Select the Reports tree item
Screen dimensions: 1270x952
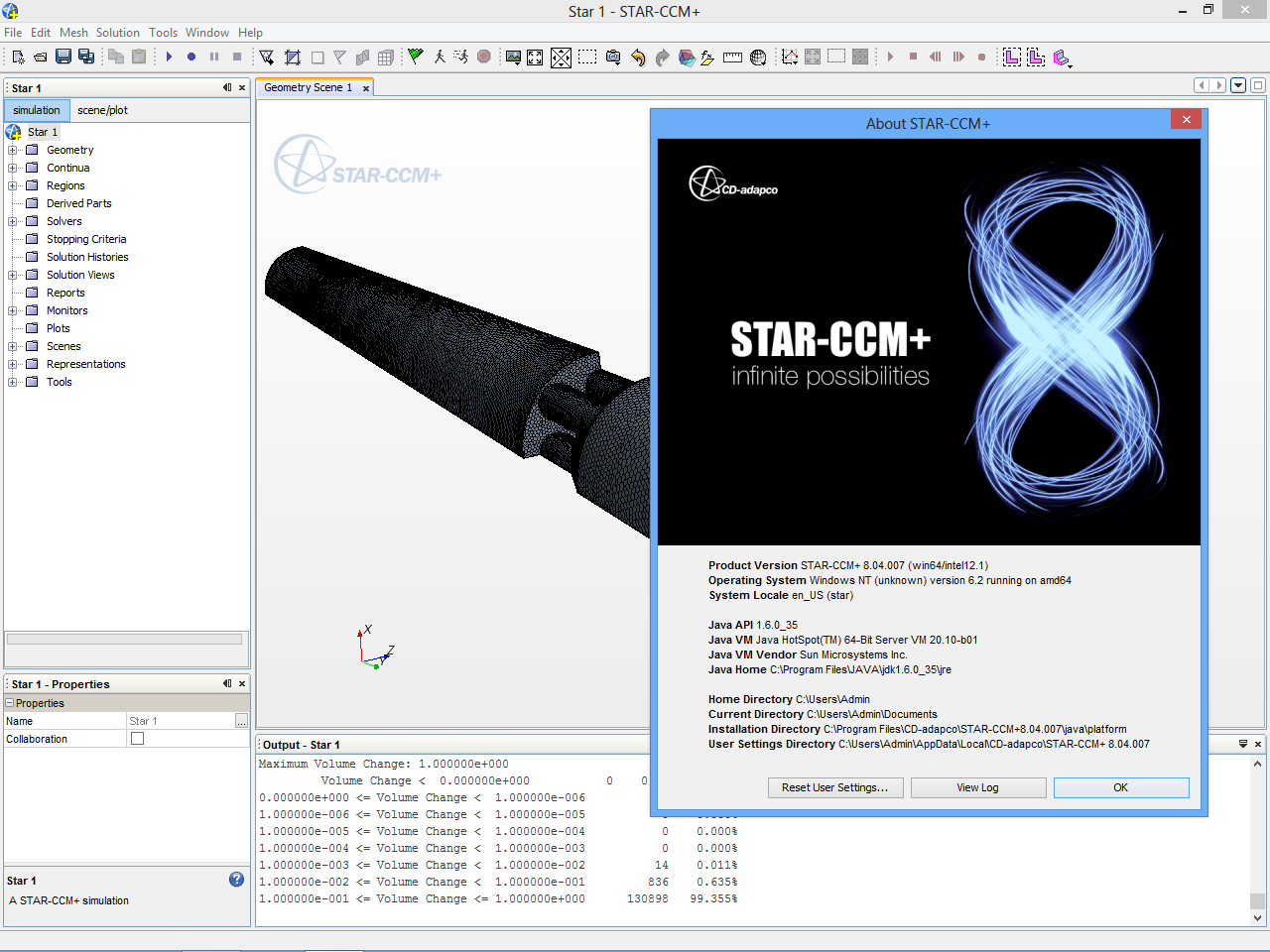pyautogui.click(x=65, y=293)
